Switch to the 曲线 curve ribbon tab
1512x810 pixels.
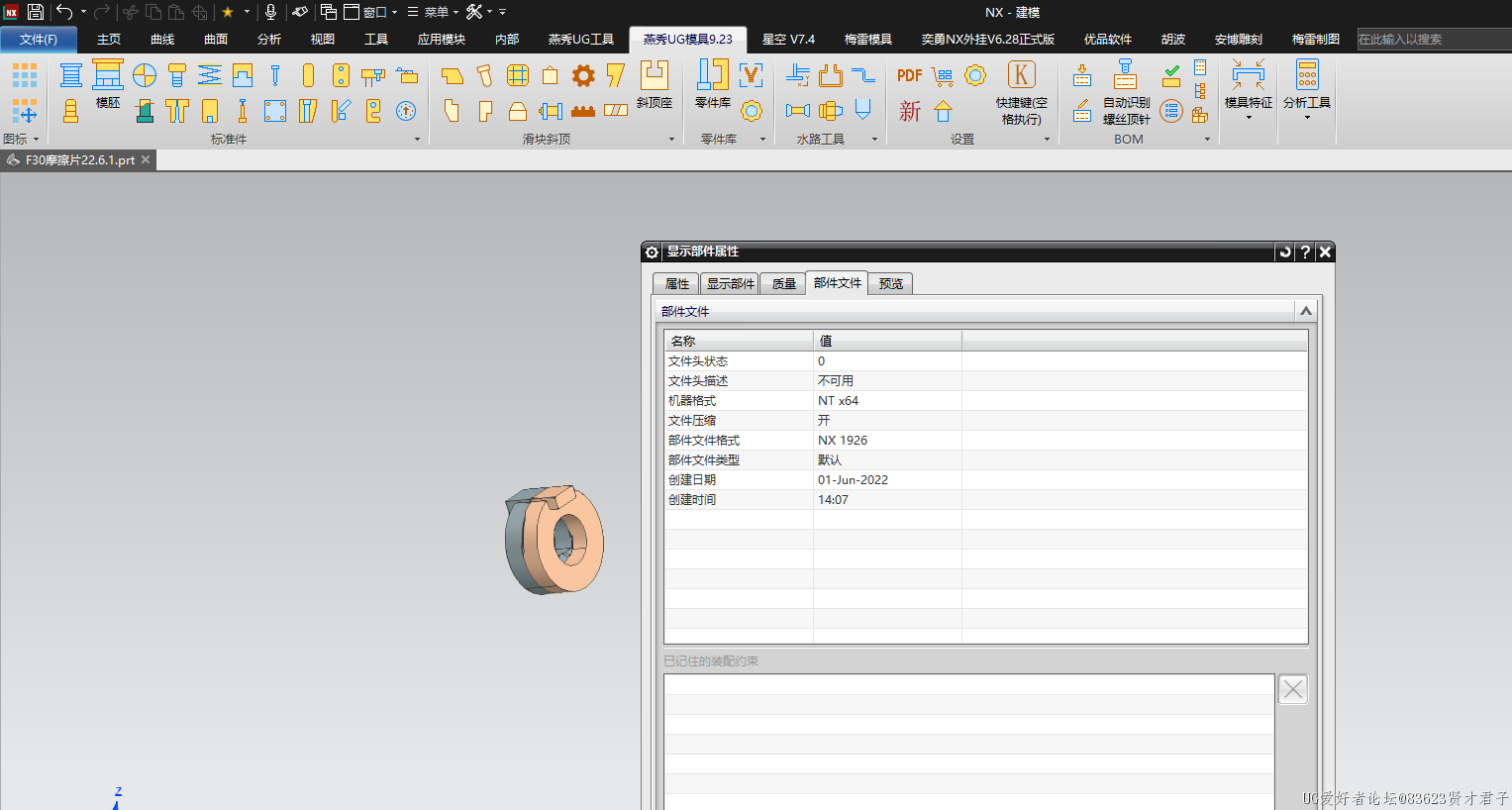tap(162, 40)
